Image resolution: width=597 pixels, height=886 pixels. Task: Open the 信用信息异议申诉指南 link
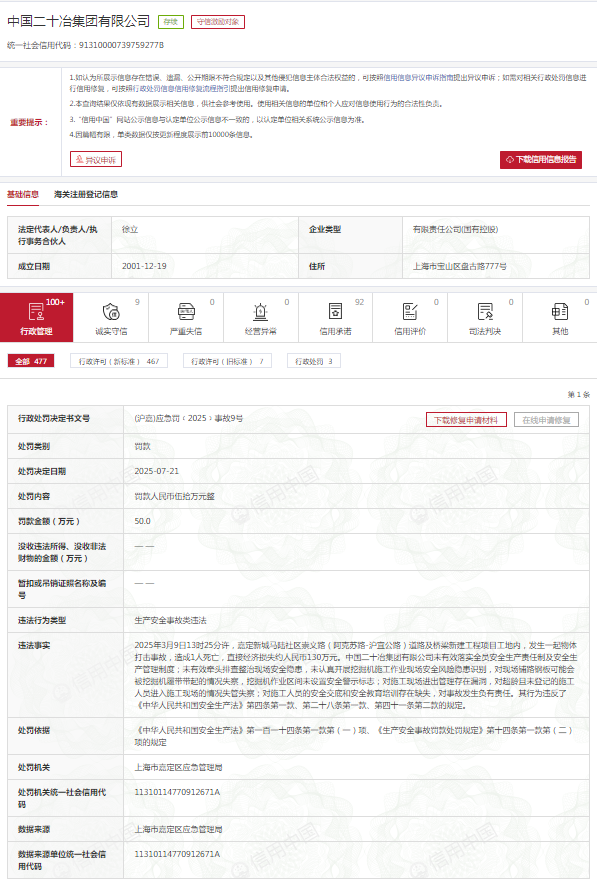click(x=421, y=77)
